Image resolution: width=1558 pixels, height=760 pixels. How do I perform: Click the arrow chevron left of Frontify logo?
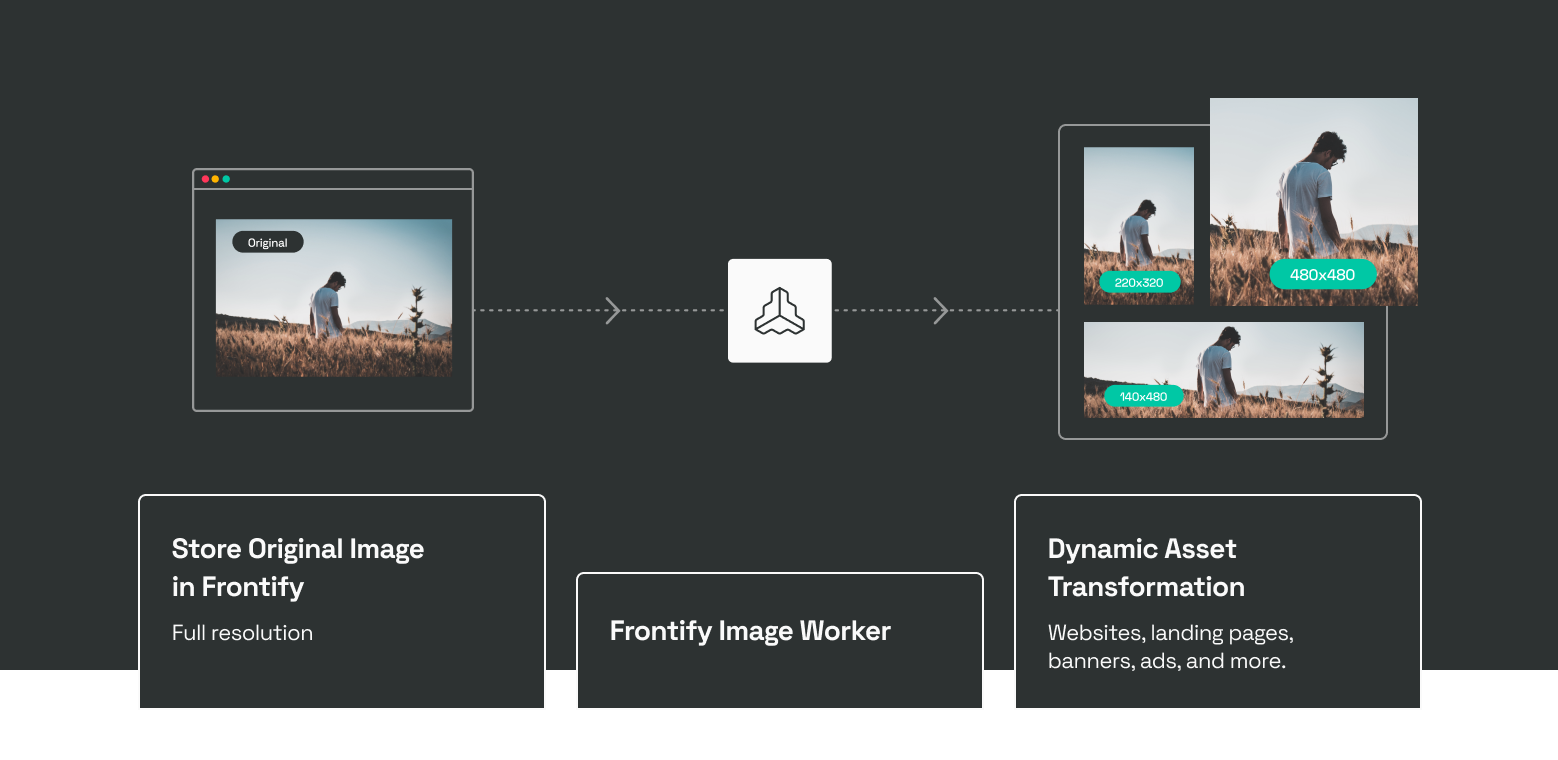click(x=613, y=311)
